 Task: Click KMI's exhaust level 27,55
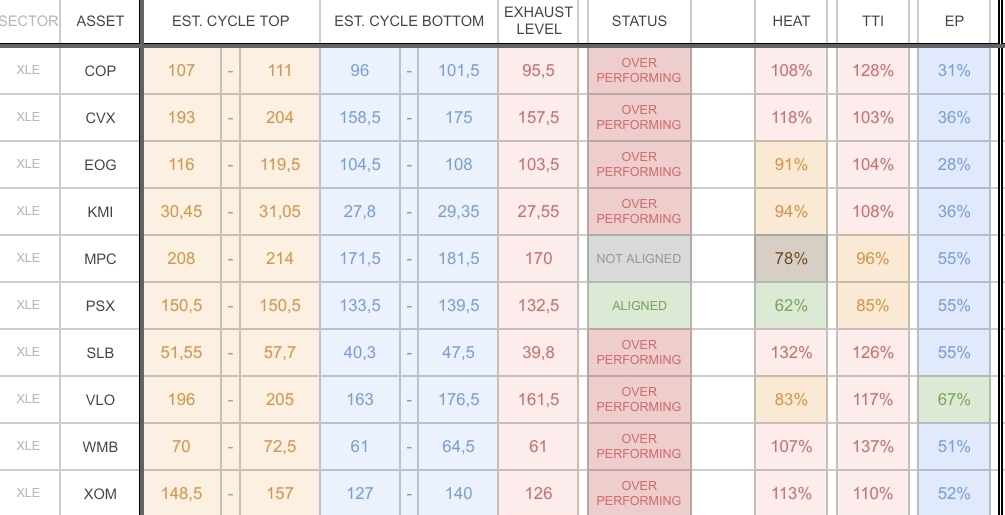coord(538,211)
